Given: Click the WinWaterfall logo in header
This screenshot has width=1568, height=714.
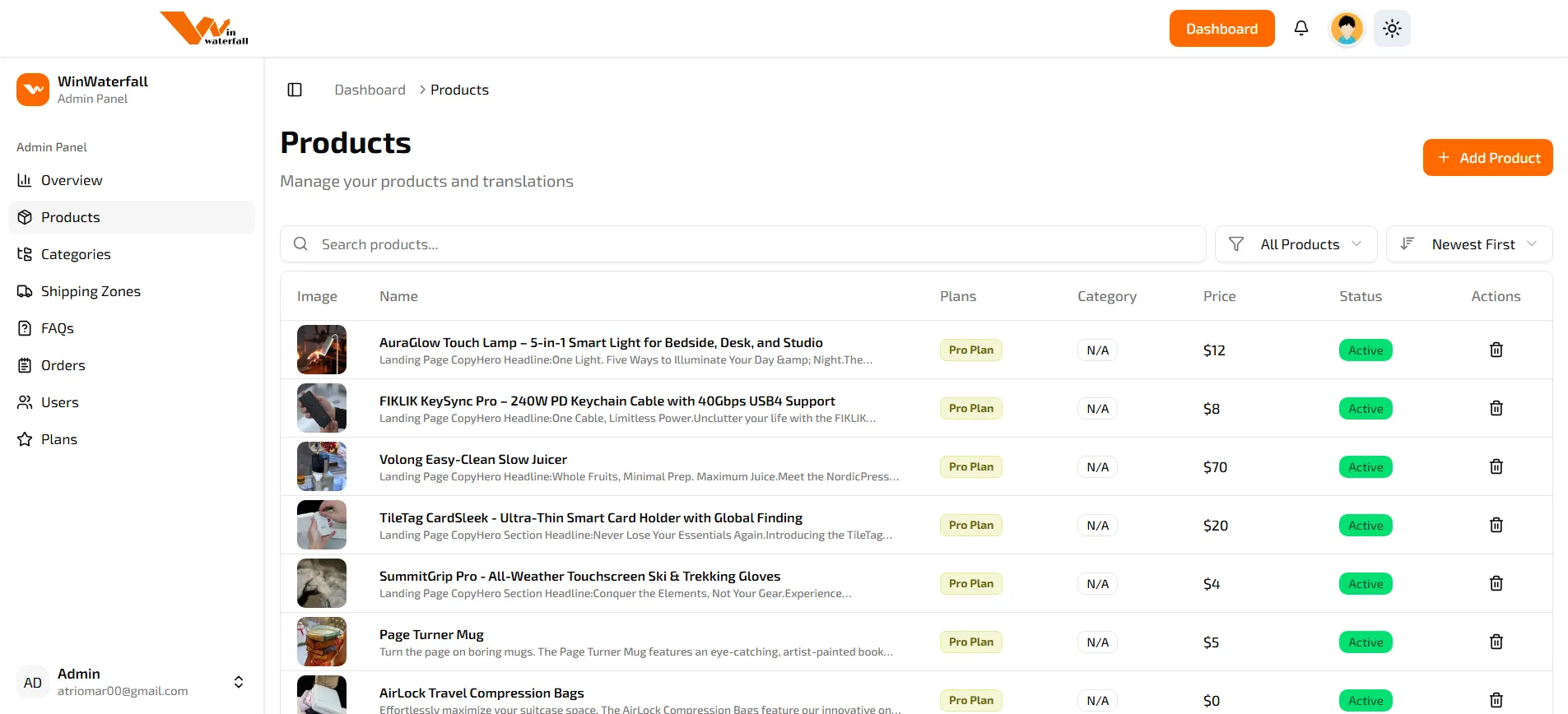Looking at the screenshot, I should pos(204,29).
